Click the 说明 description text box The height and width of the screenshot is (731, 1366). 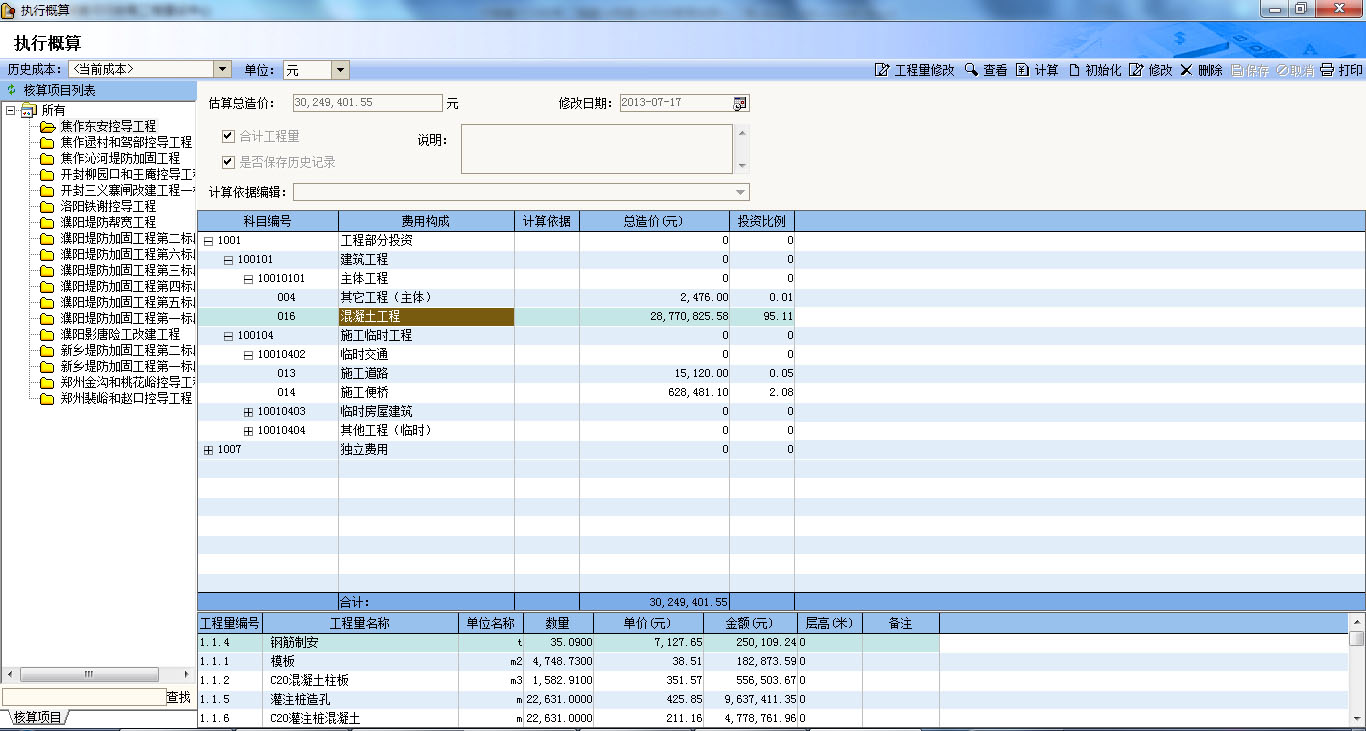click(x=596, y=149)
